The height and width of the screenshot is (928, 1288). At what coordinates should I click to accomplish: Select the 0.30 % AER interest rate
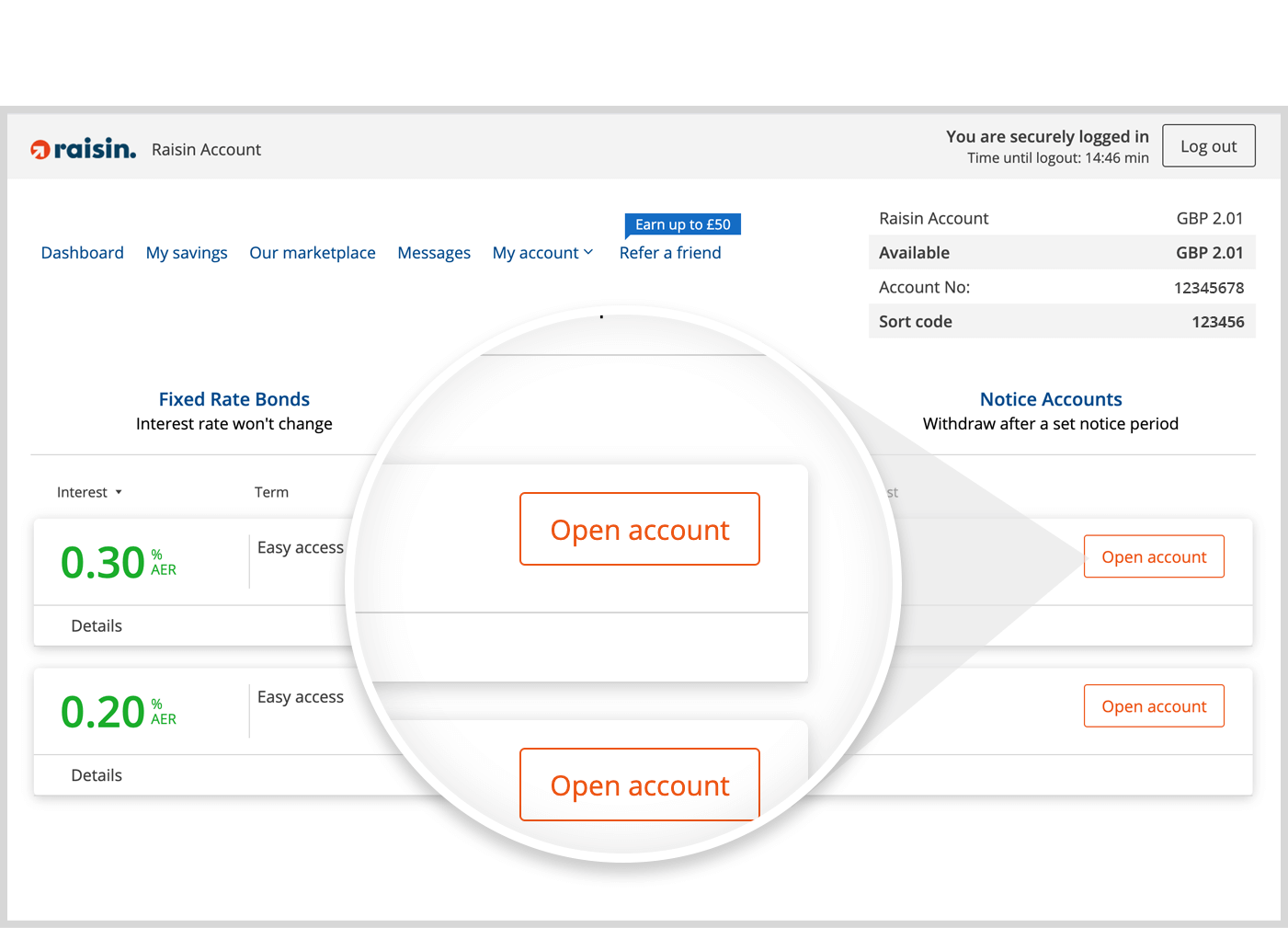tap(118, 562)
